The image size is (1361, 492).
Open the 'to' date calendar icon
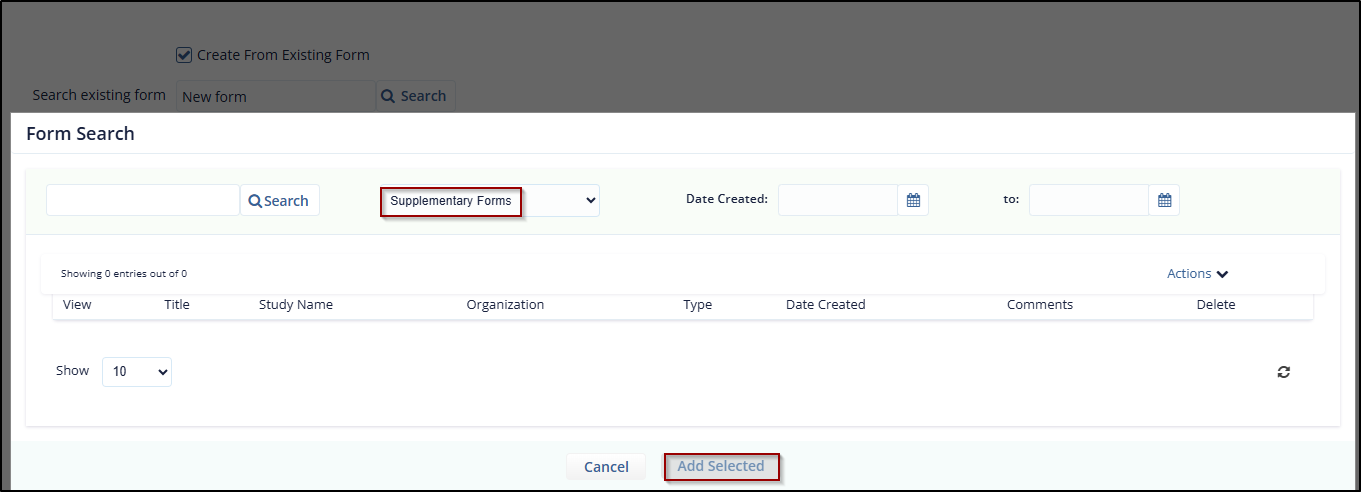(x=1164, y=200)
